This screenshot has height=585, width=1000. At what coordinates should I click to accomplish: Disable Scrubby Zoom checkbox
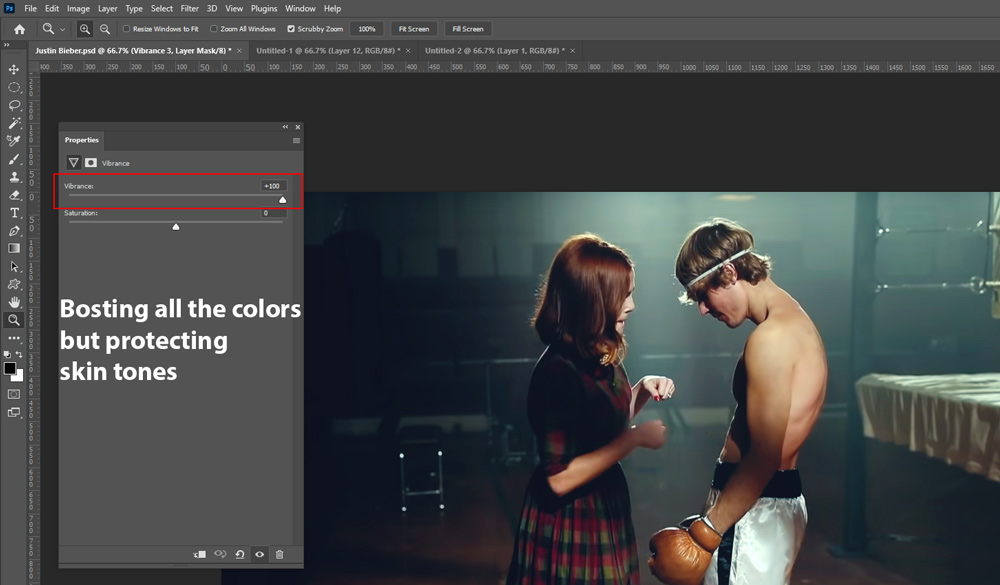(291, 29)
